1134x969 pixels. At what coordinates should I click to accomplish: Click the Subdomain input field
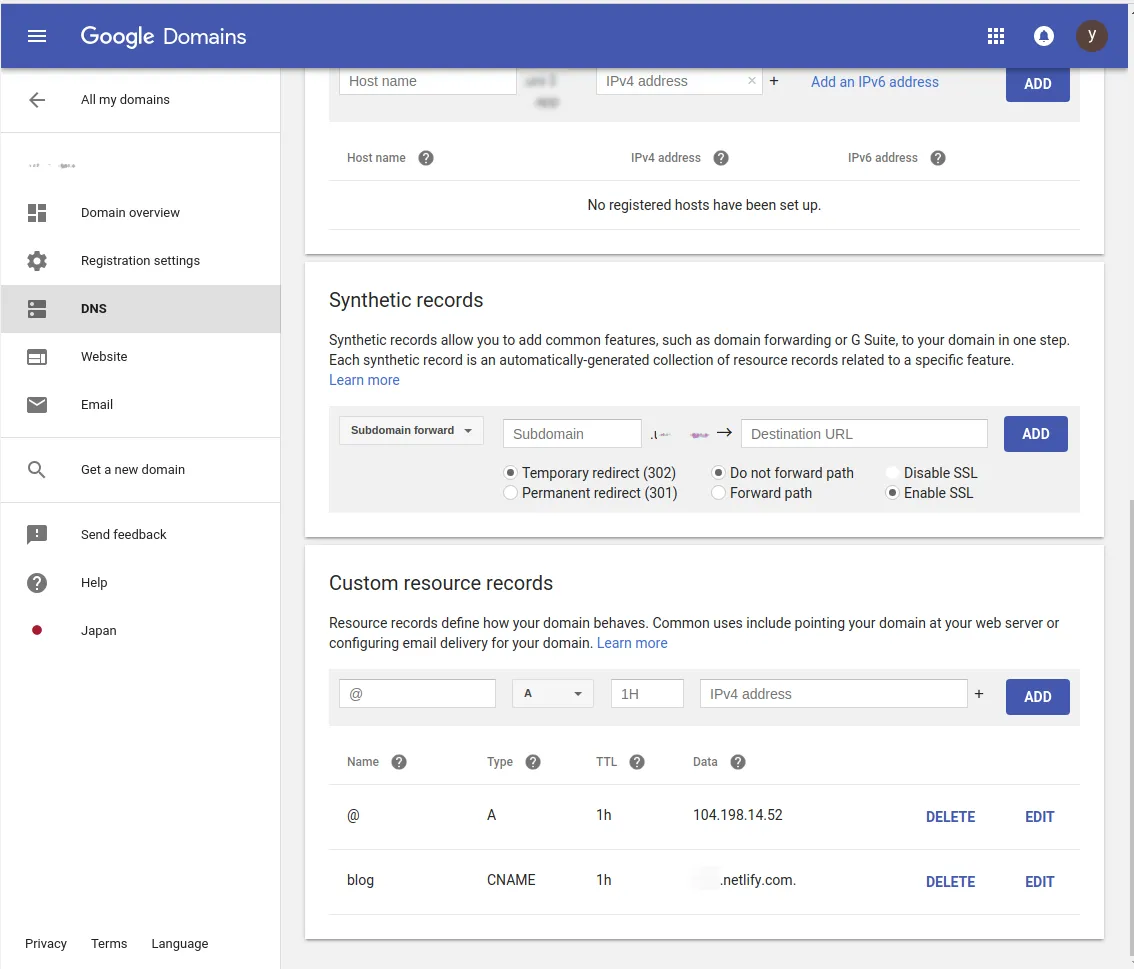(x=572, y=434)
